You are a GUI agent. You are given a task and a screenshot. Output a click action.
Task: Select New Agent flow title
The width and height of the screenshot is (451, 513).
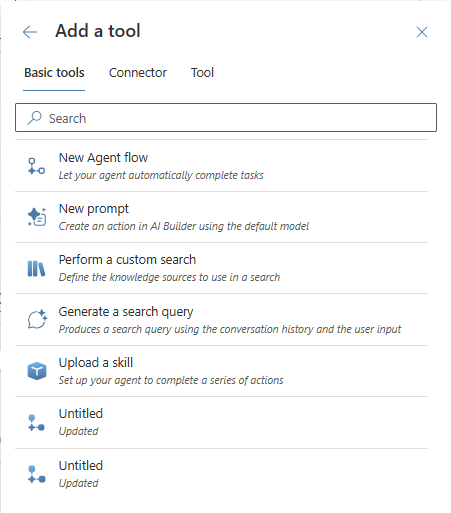point(103,158)
